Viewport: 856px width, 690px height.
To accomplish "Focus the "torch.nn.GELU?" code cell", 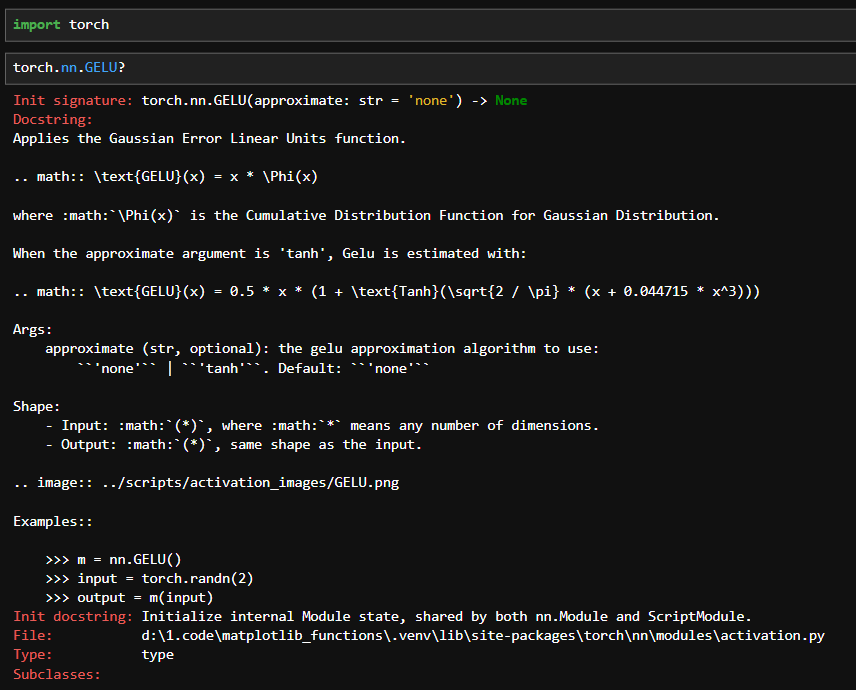I will (400, 67).
